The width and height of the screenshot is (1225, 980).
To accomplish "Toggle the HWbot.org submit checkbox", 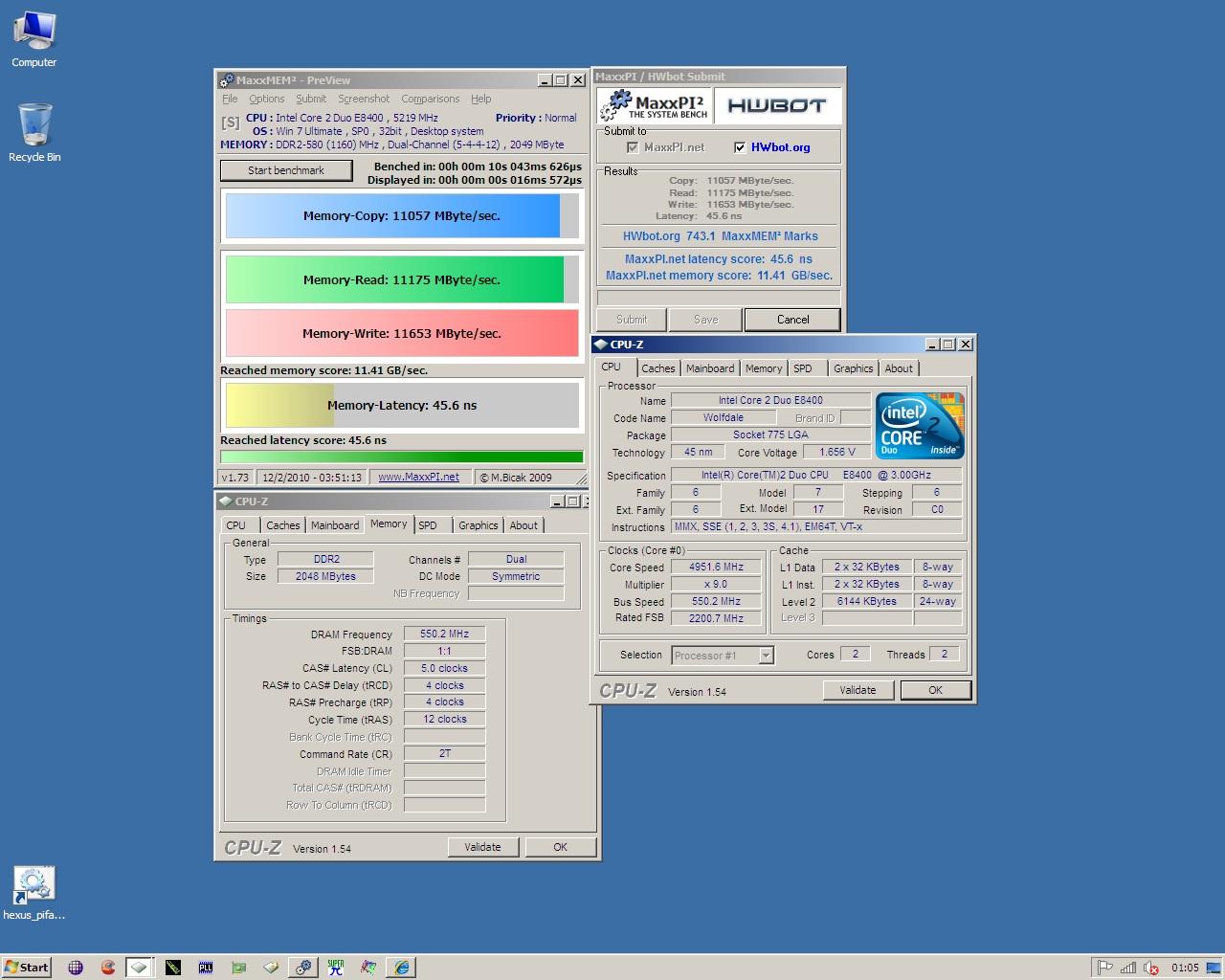I will (x=739, y=147).
